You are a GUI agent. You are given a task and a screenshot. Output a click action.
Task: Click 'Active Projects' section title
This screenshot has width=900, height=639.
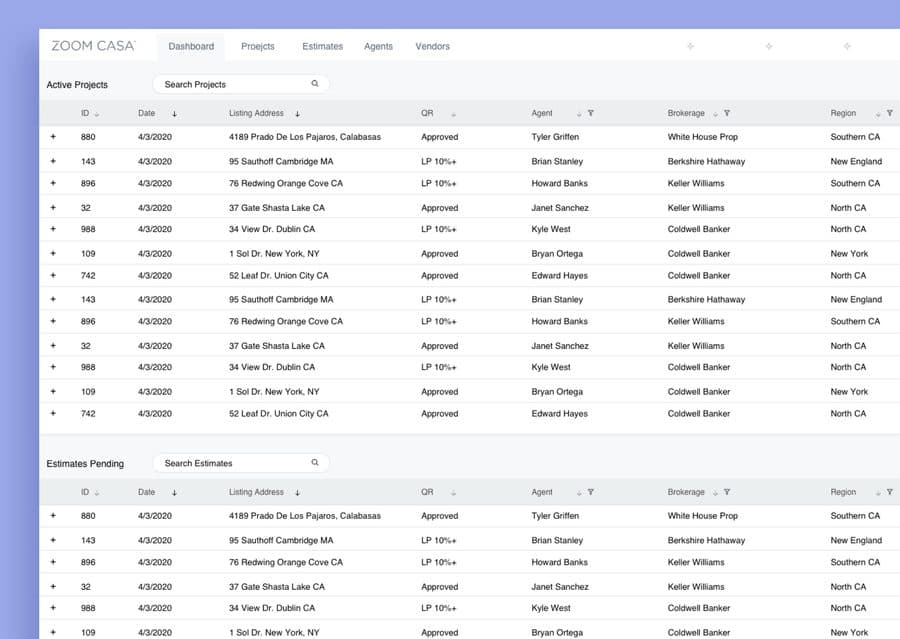coord(77,84)
